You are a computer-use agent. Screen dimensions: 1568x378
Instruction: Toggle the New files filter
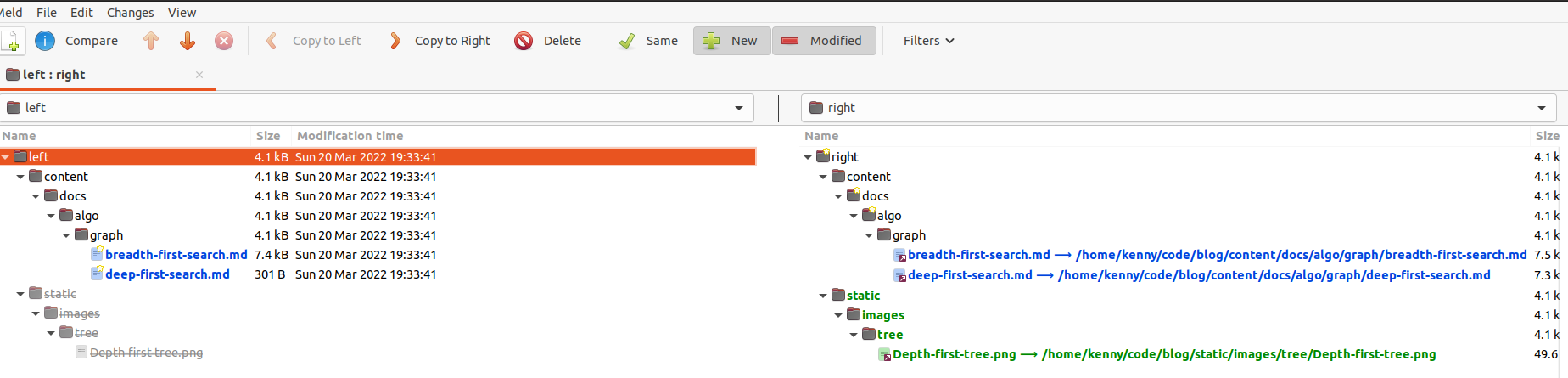[x=731, y=41]
